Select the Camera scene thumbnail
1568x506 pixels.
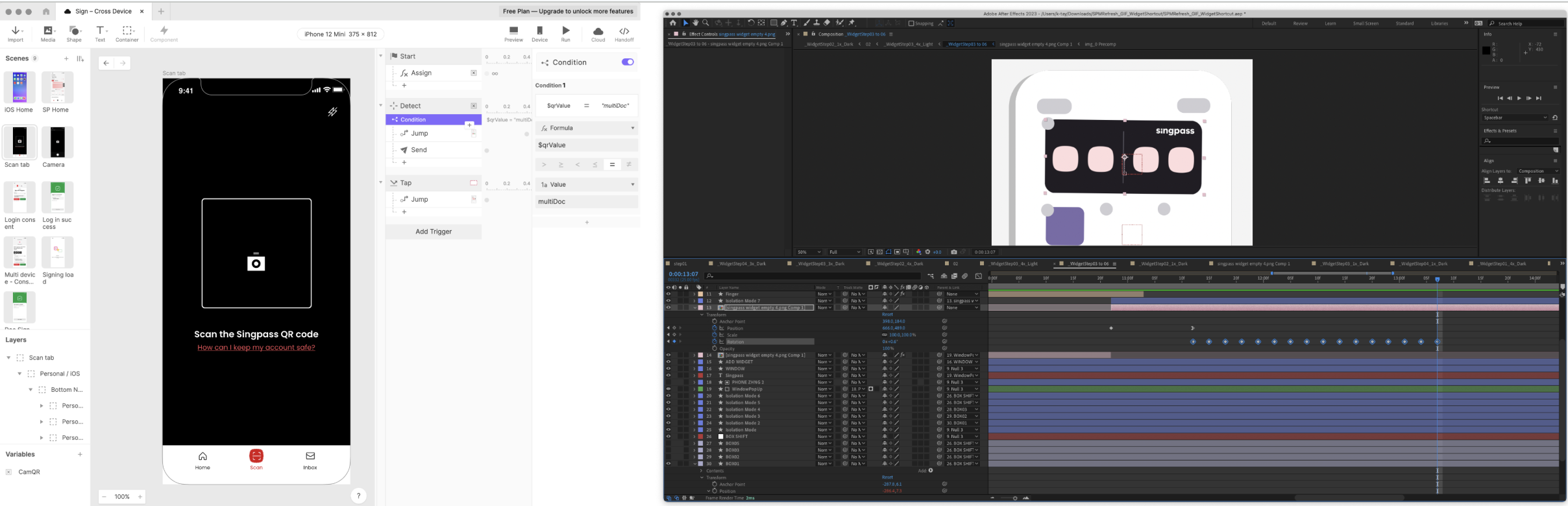[57, 142]
